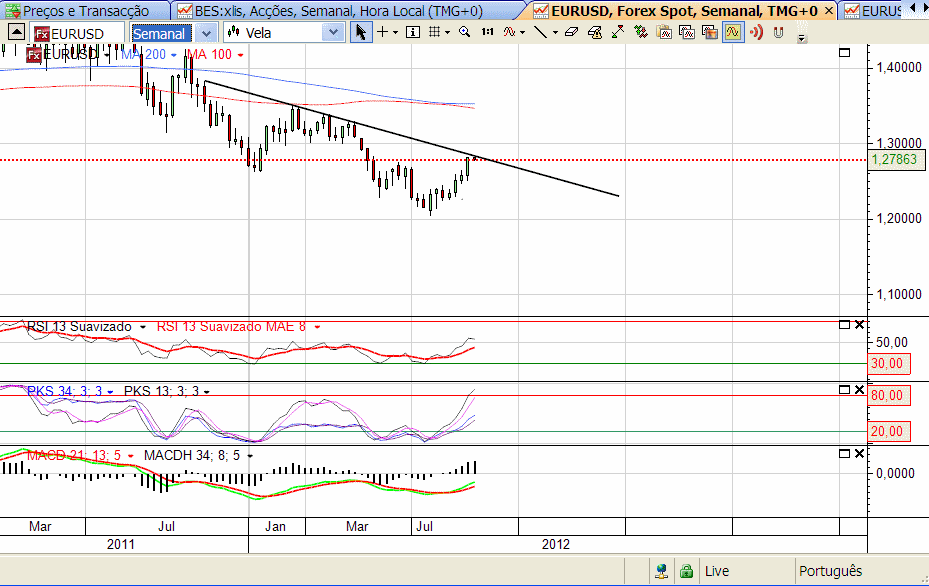Open the toolbar overflow options arrow
This screenshot has width=929, height=586.
point(801,39)
